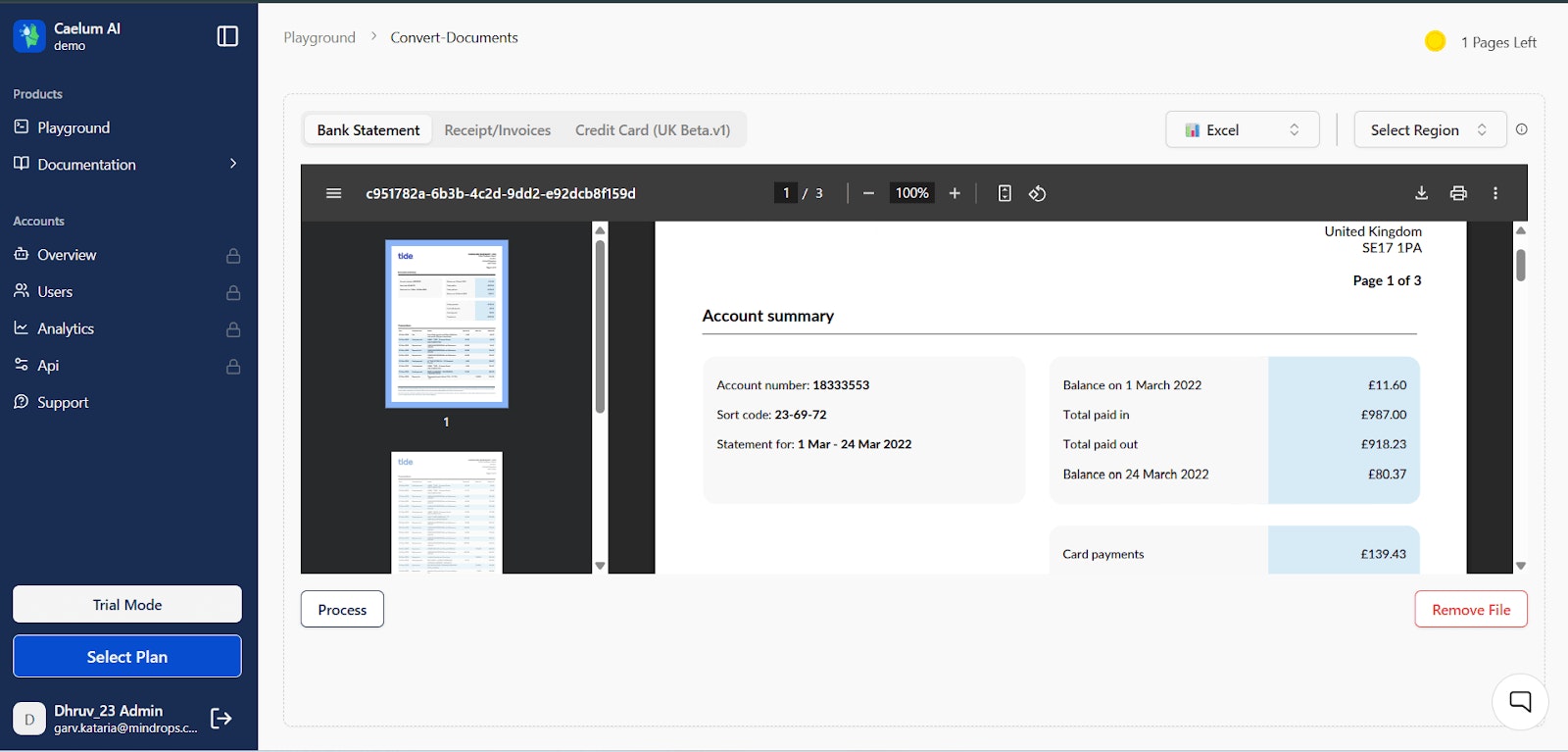Click the Account summary heading
Screen dimensions: 1568x752
[x=768, y=316]
